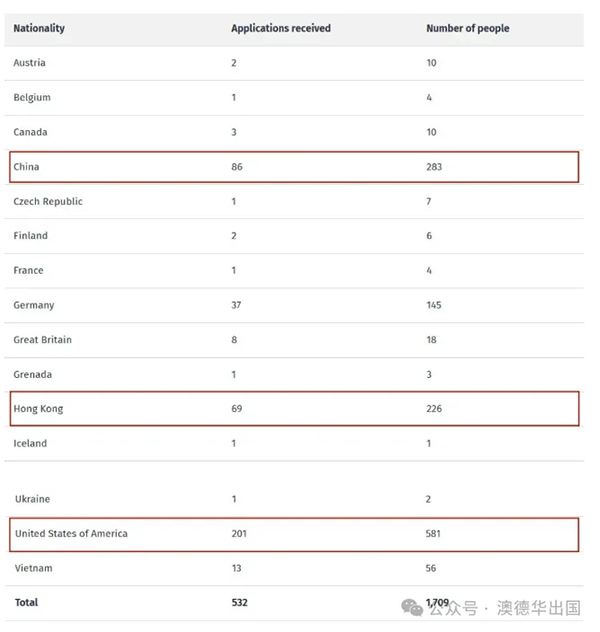
Task: Click the Number of people column header
Action: tap(467, 28)
